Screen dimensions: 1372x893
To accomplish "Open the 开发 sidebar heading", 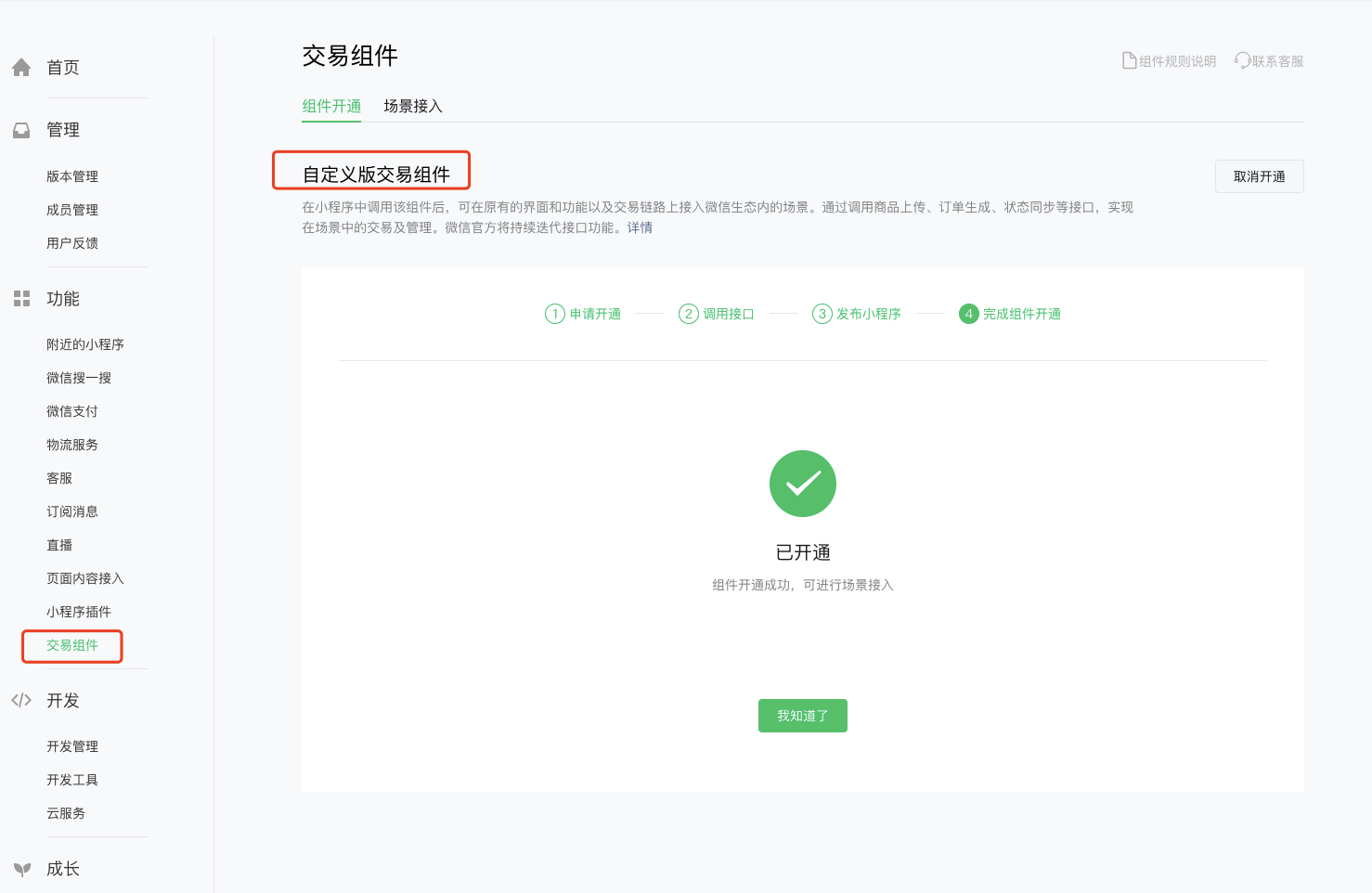I will click(x=63, y=701).
